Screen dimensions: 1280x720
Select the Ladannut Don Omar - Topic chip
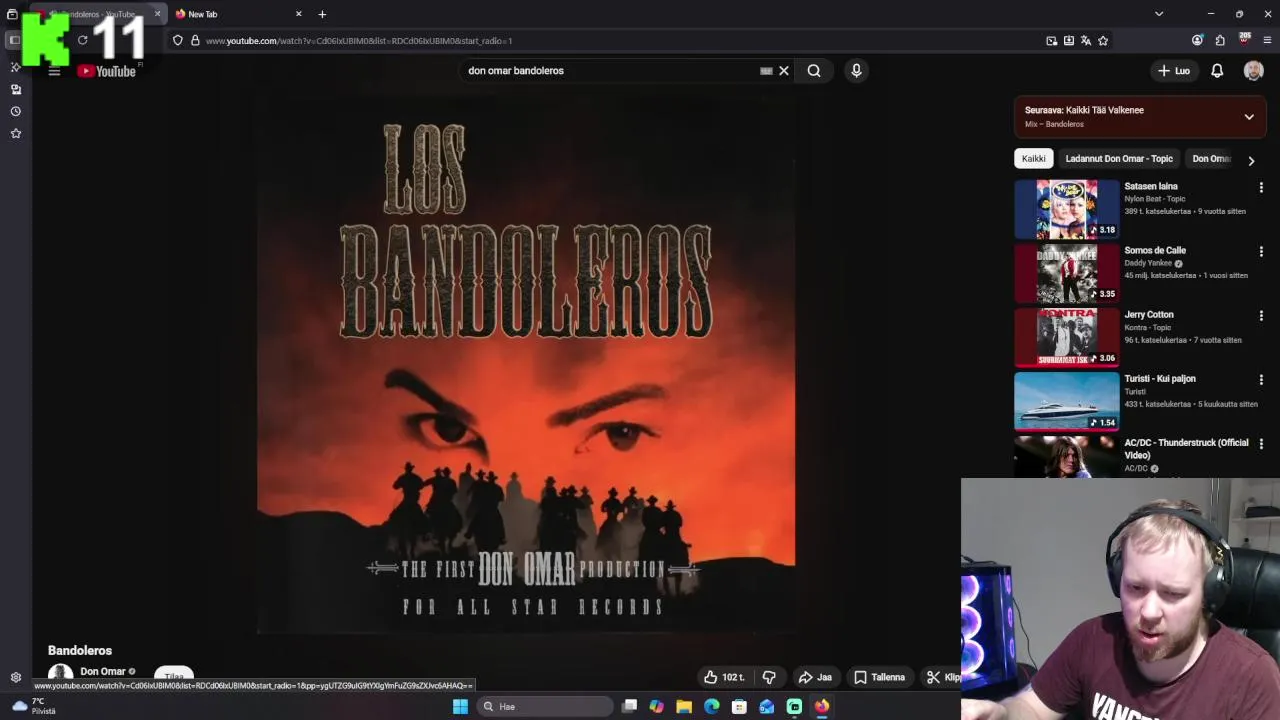(x=1119, y=158)
